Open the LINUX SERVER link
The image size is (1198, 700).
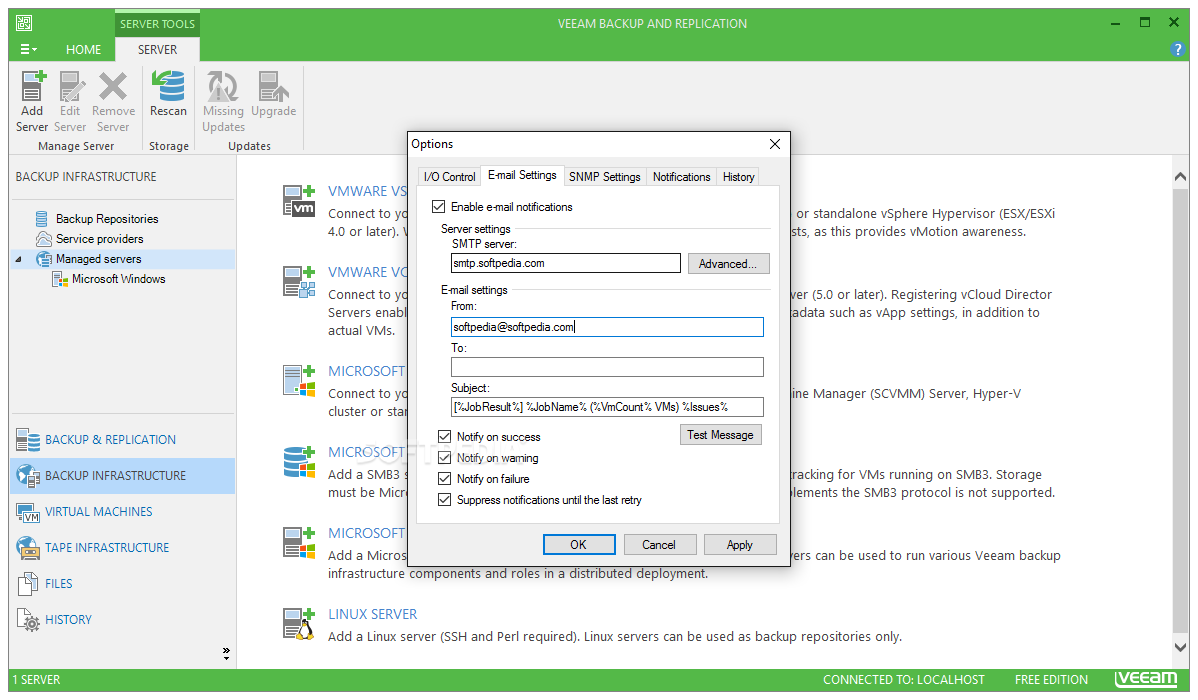[x=373, y=614]
